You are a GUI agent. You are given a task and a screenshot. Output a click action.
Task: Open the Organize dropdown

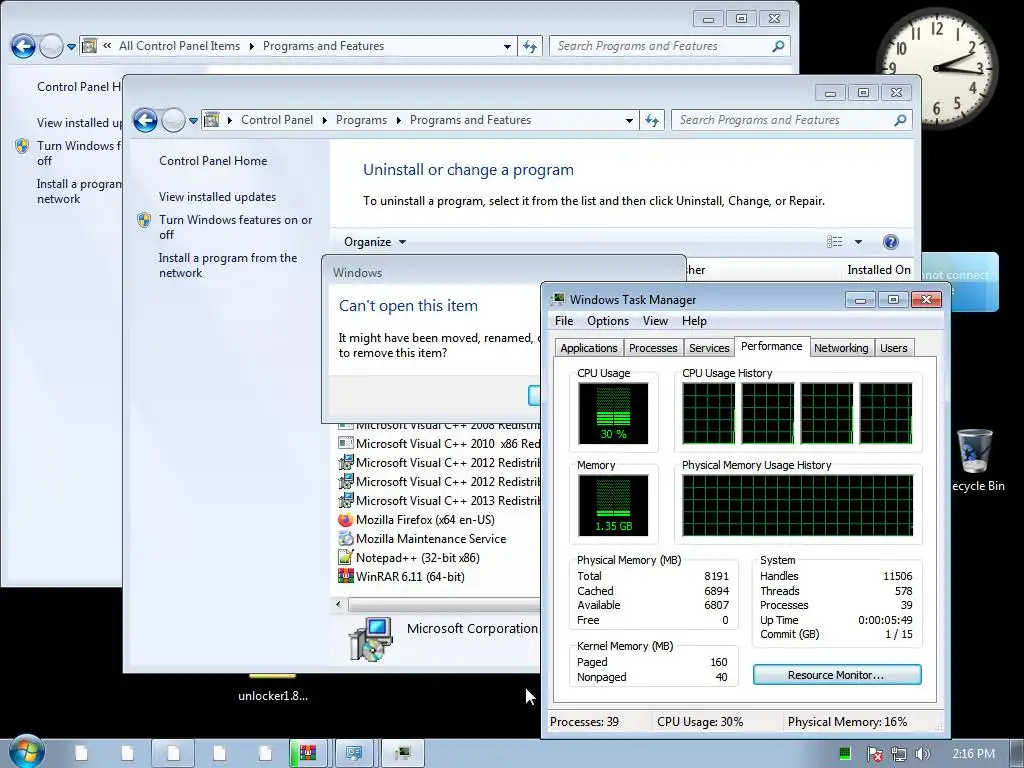click(375, 242)
